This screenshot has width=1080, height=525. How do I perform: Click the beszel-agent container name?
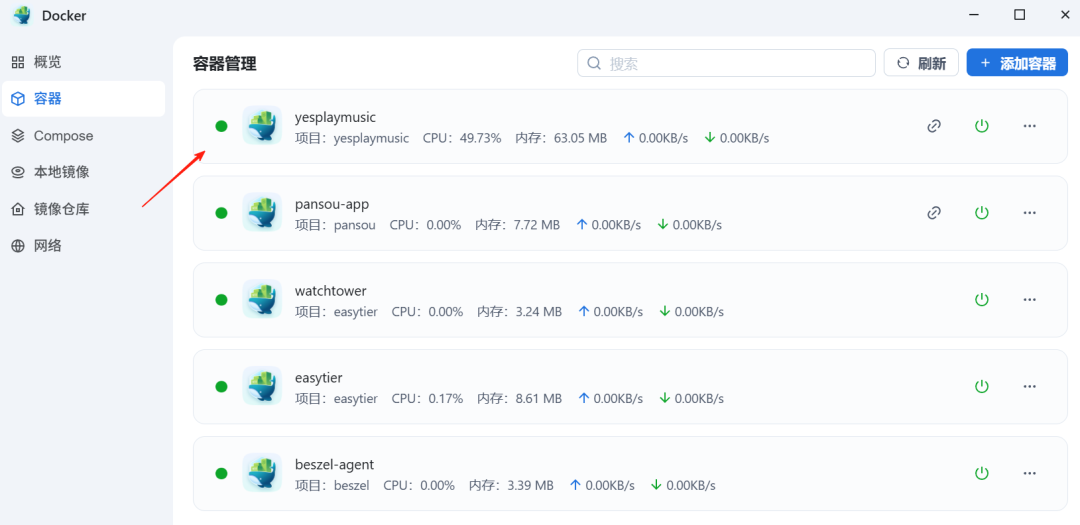334,464
